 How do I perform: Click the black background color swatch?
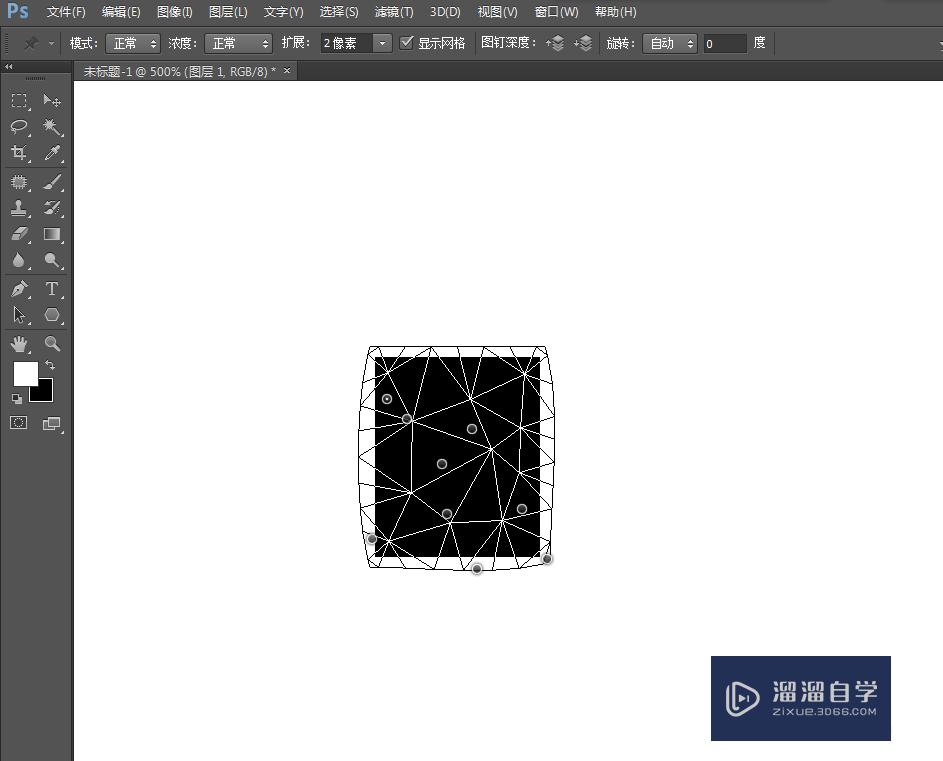[x=45, y=393]
